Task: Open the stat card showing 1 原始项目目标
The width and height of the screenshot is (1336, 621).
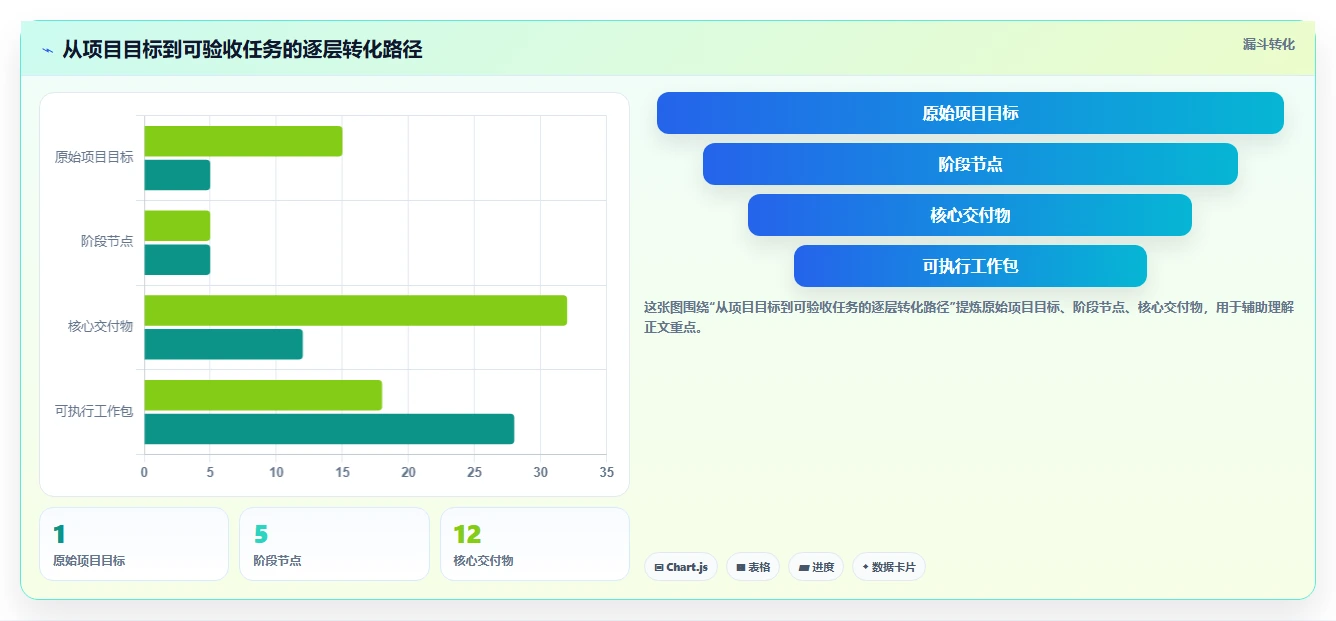Action: coord(134,544)
